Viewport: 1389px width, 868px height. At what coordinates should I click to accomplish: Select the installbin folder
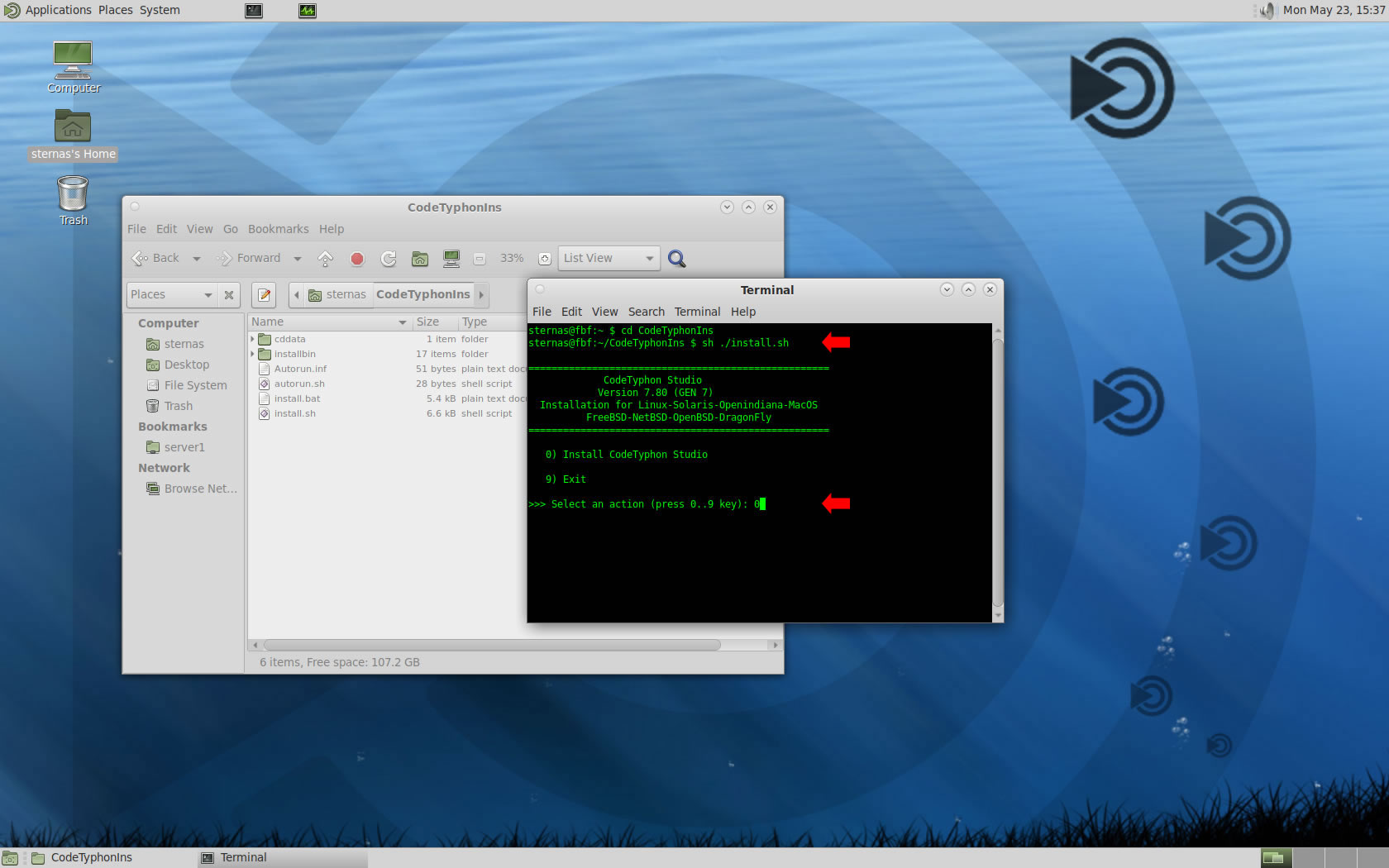coord(294,354)
